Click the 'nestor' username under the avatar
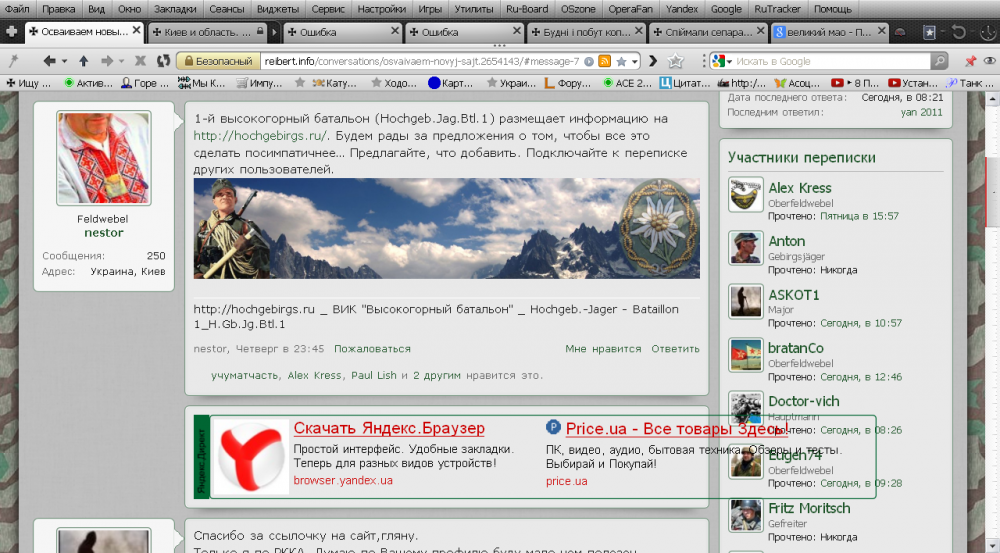1000x553 pixels. pos(103,233)
